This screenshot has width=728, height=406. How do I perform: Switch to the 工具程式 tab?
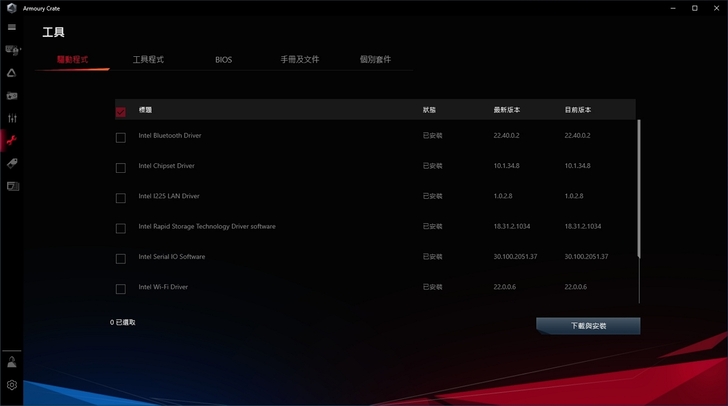[x=148, y=59]
